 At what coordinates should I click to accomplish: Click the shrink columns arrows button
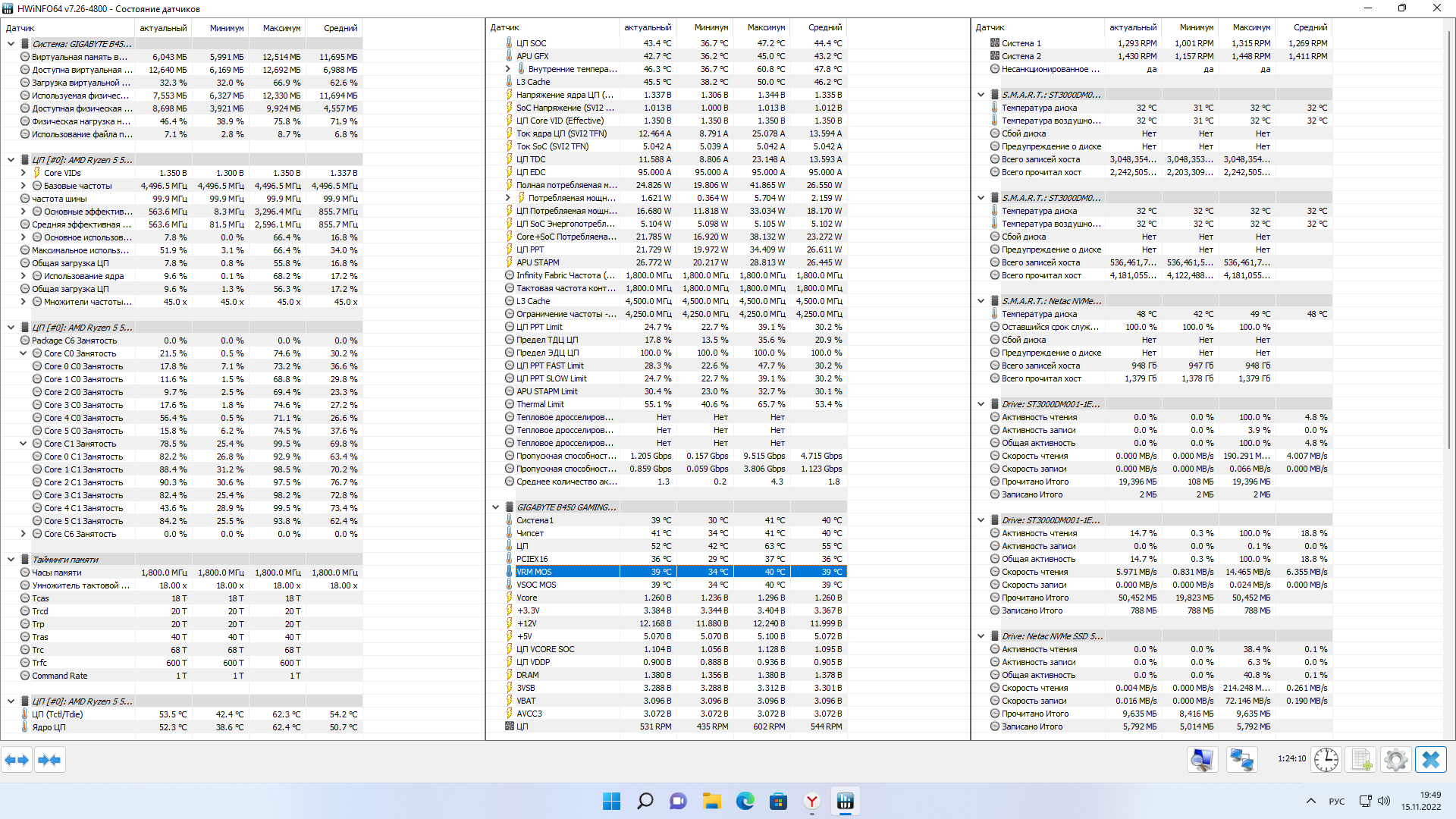point(49,760)
